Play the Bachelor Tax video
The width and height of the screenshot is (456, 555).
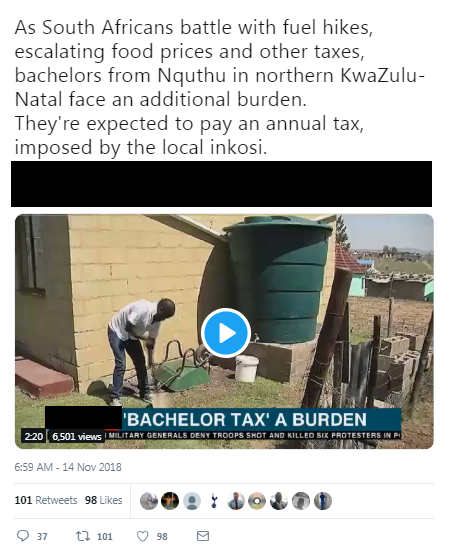click(x=226, y=333)
